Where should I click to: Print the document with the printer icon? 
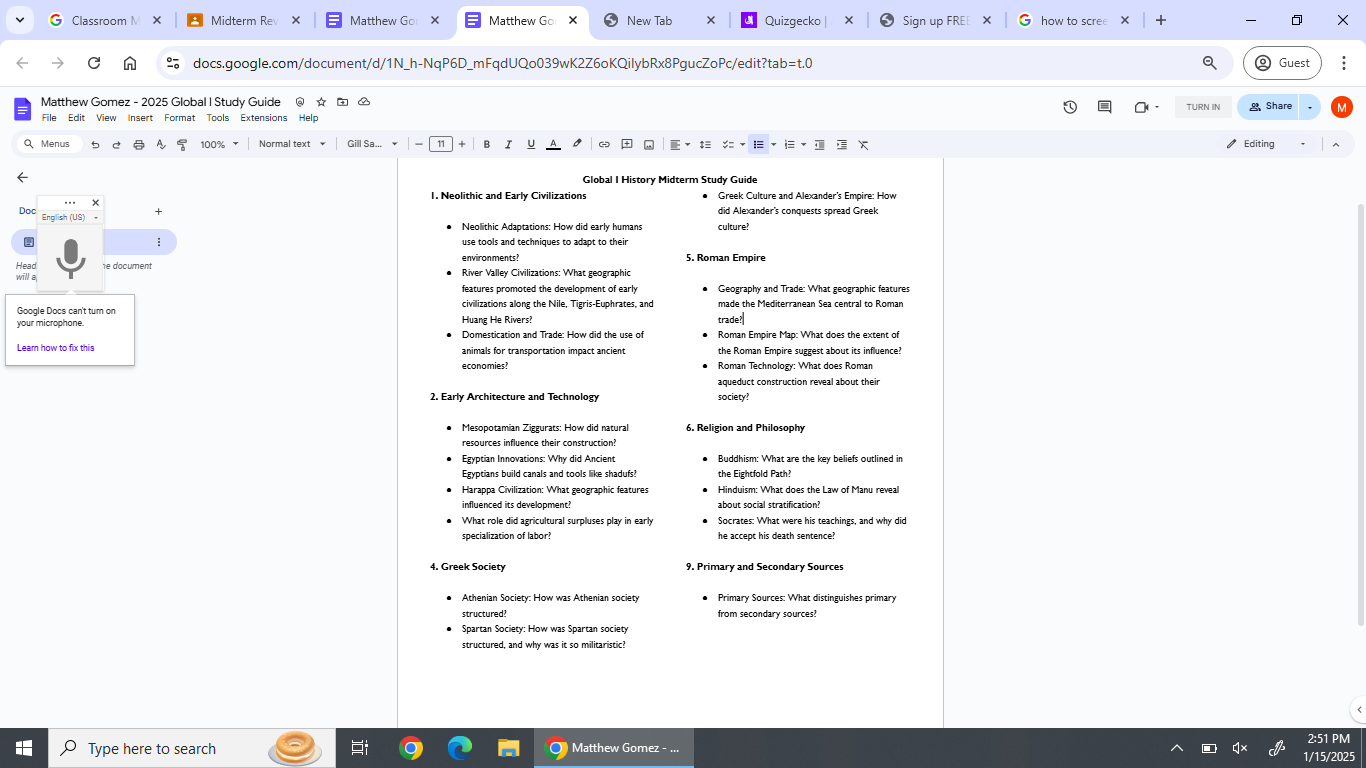pos(138,144)
